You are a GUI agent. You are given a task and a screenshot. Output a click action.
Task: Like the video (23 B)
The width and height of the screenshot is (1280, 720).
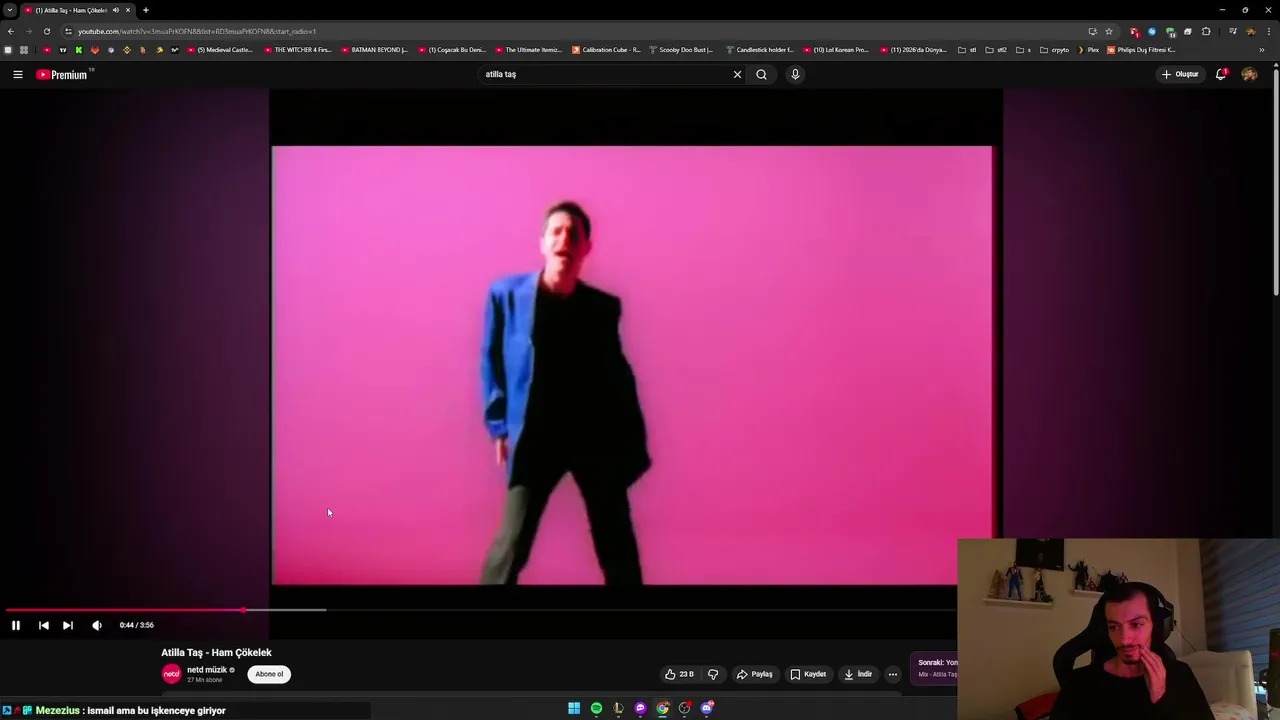coord(679,674)
